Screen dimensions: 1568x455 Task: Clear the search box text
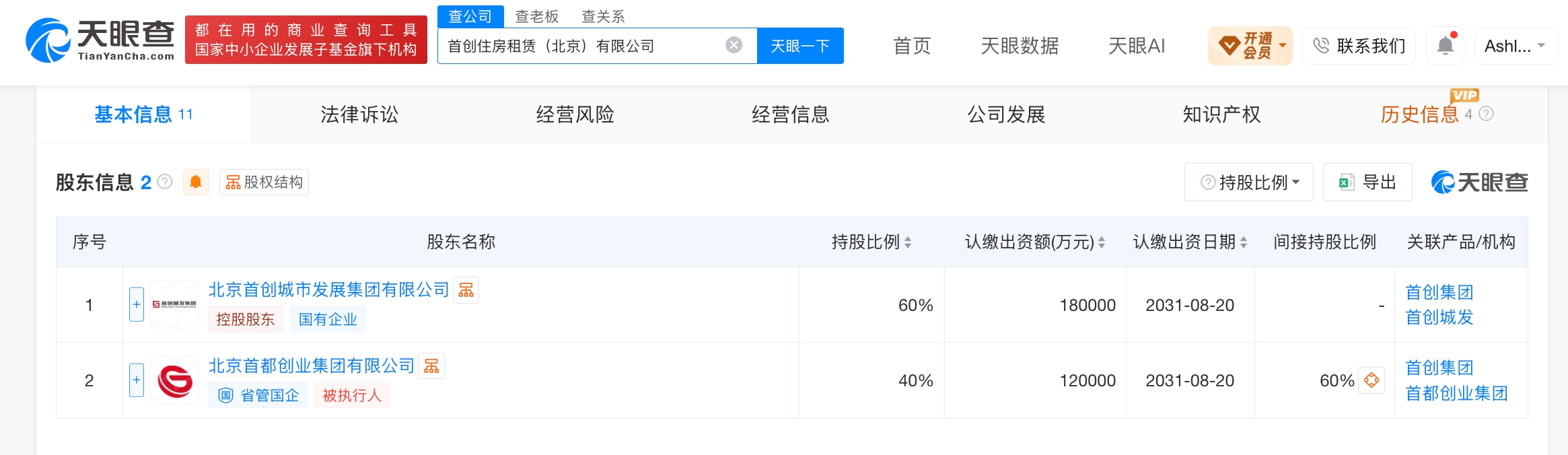[x=734, y=45]
